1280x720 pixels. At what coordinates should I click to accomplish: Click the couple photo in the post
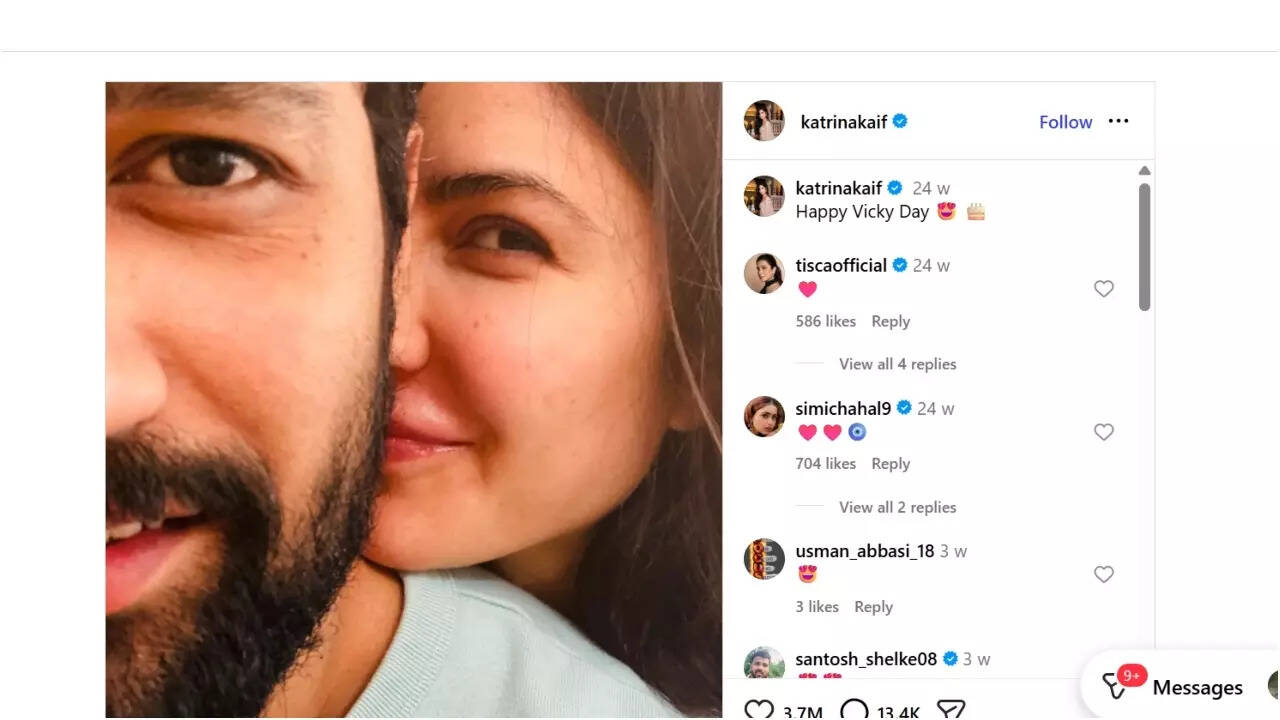(413, 400)
